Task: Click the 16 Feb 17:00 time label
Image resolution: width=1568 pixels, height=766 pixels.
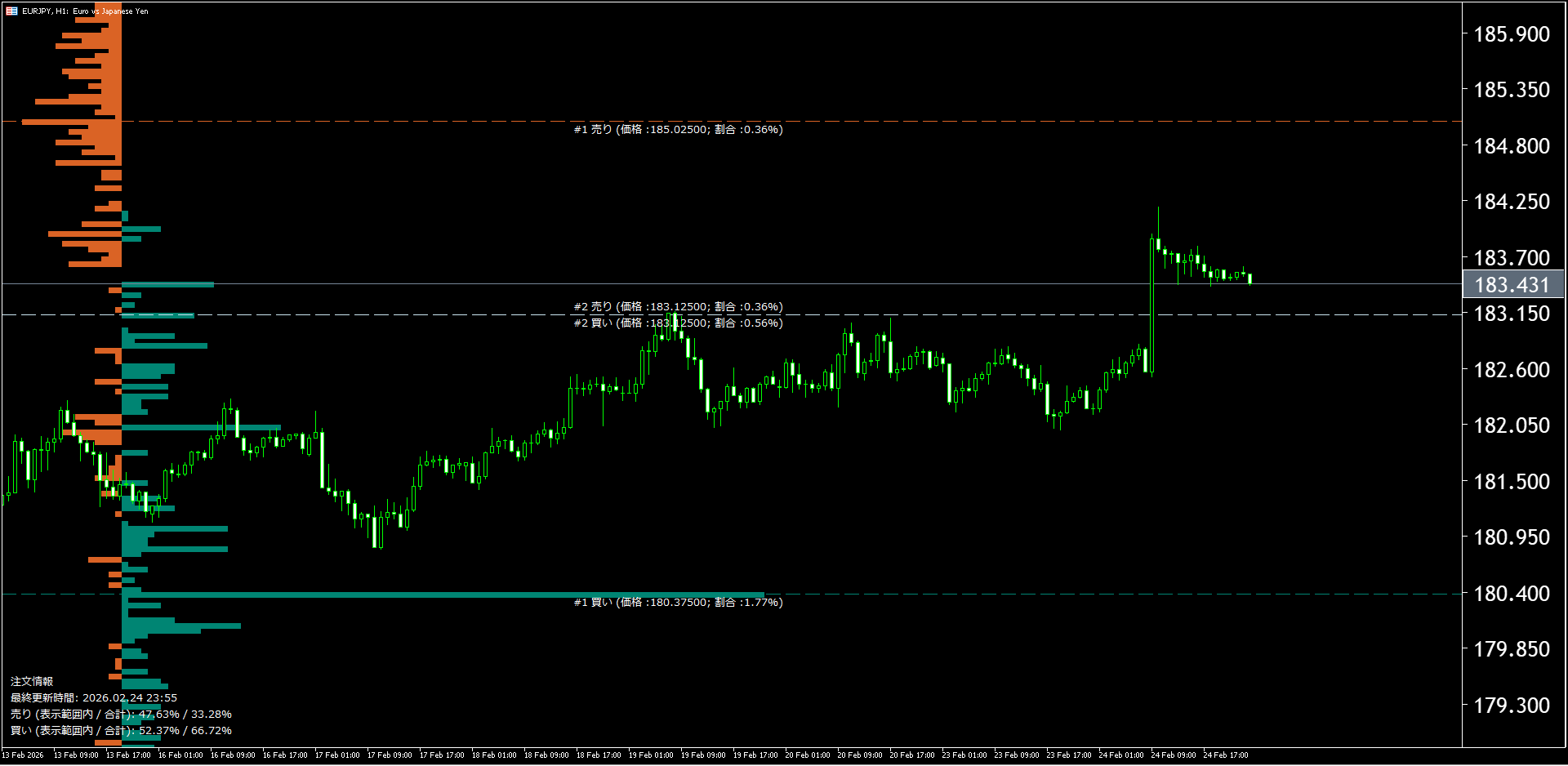Action: [x=285, y=755]
